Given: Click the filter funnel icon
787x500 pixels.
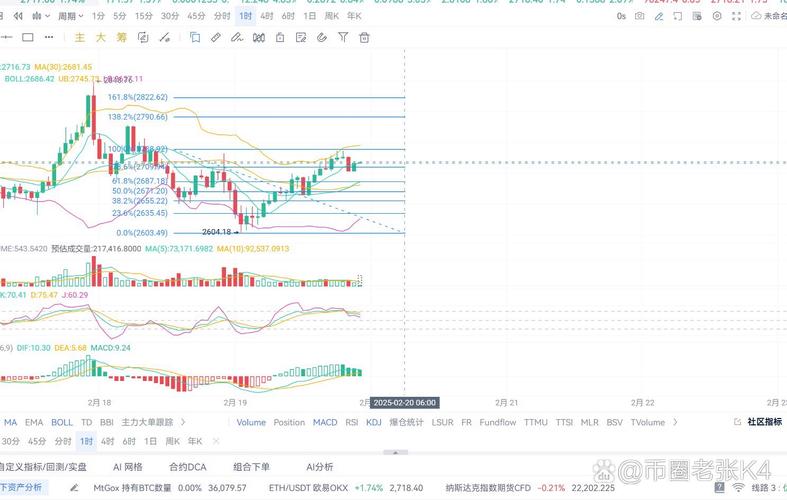Looking at the screenshot, I should [343, 37].
